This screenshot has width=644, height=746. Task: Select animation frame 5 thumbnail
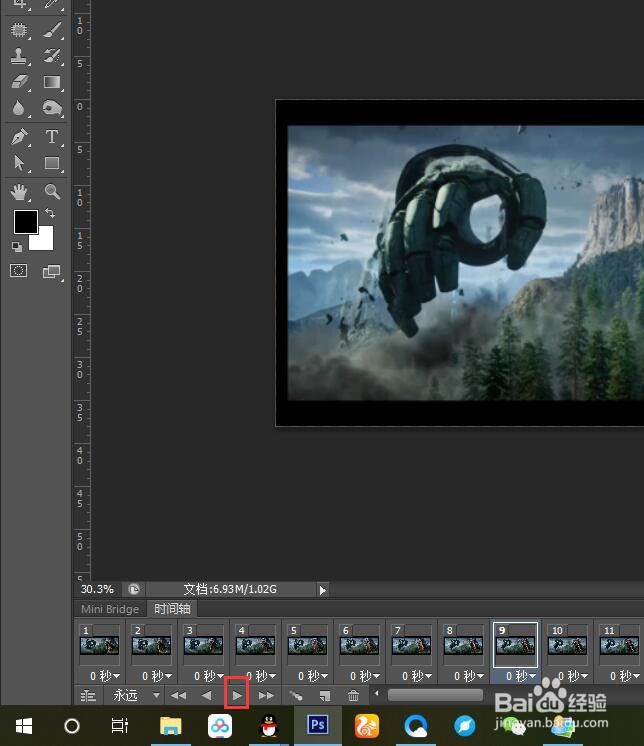[307, 645]
